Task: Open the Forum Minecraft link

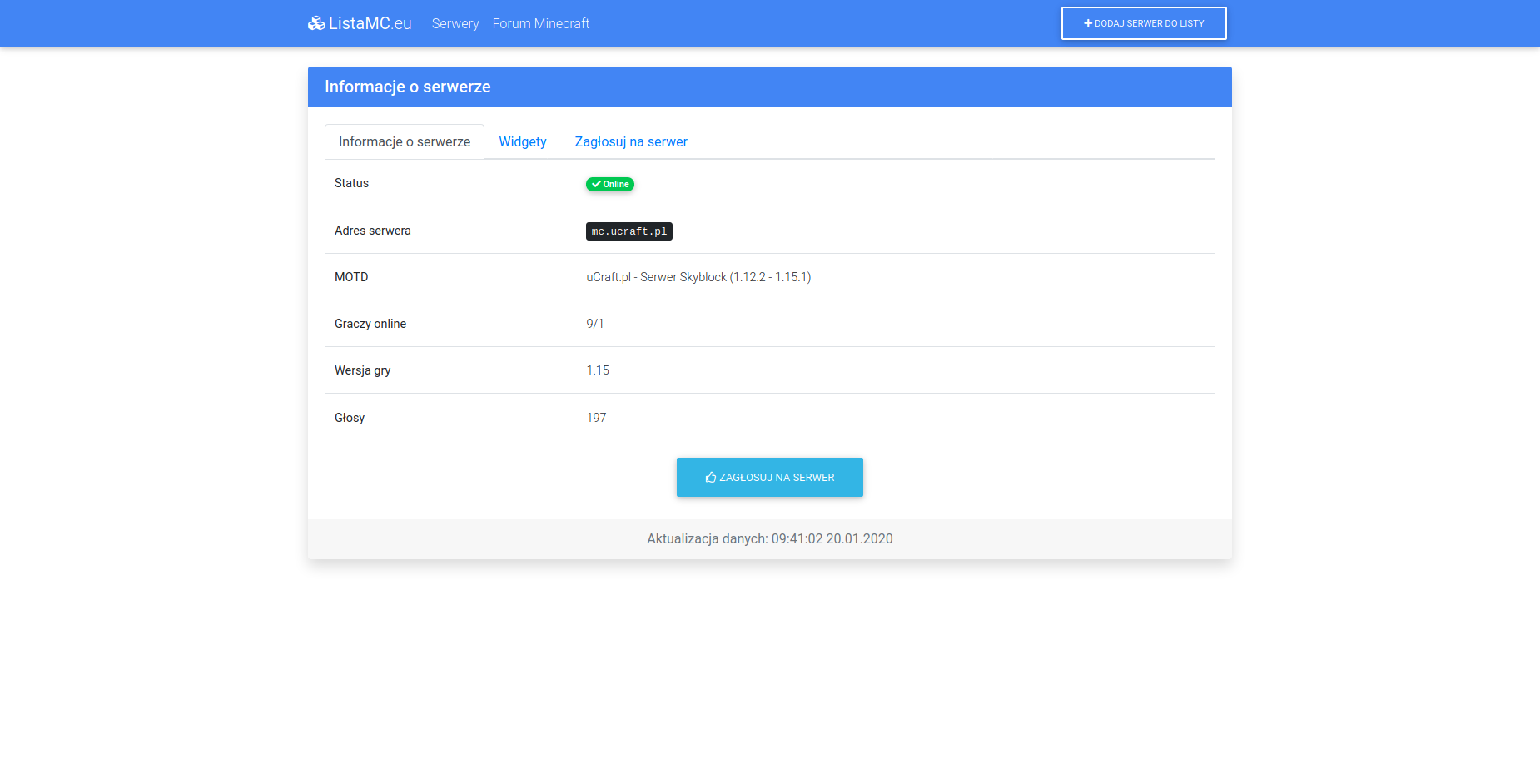Action: coord(540,23)
